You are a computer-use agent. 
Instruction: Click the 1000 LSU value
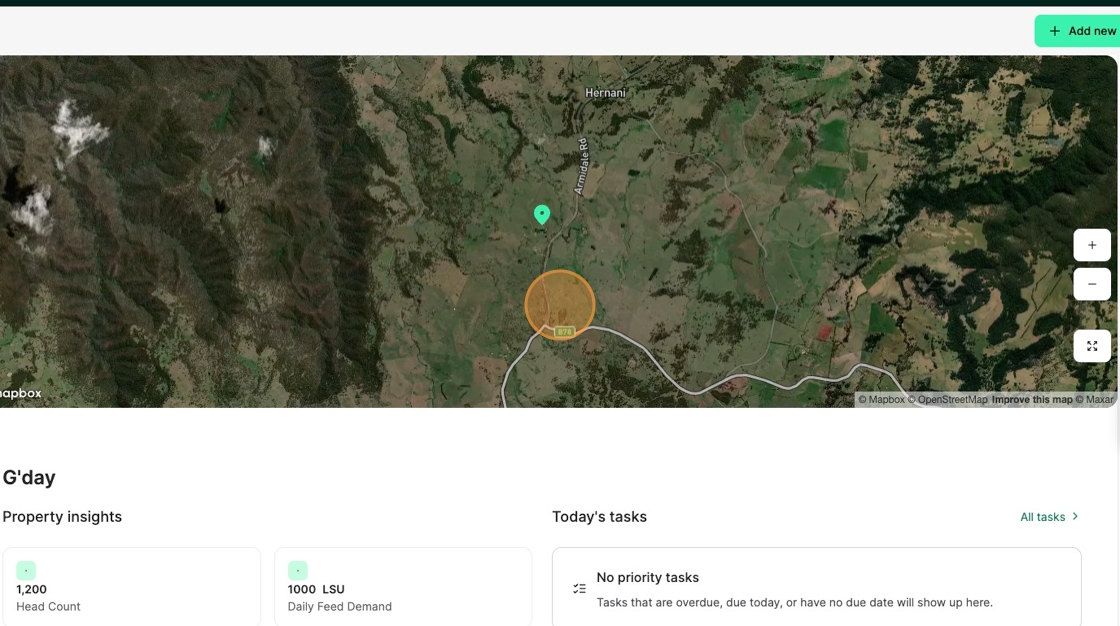pyautogui.click(x=316, y=590)
